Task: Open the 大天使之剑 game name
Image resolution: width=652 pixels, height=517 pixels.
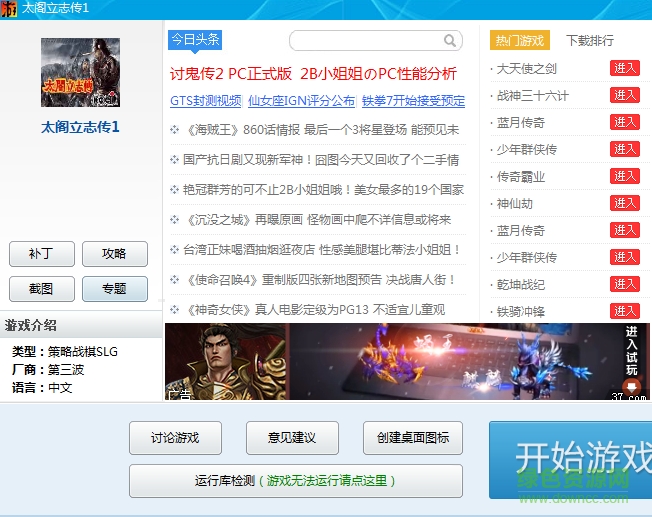Action: click(526, 69)
